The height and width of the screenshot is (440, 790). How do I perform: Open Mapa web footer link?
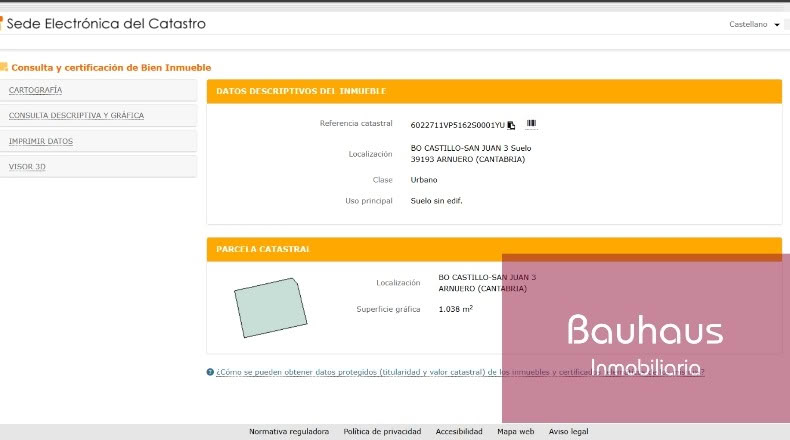(515, 431)
